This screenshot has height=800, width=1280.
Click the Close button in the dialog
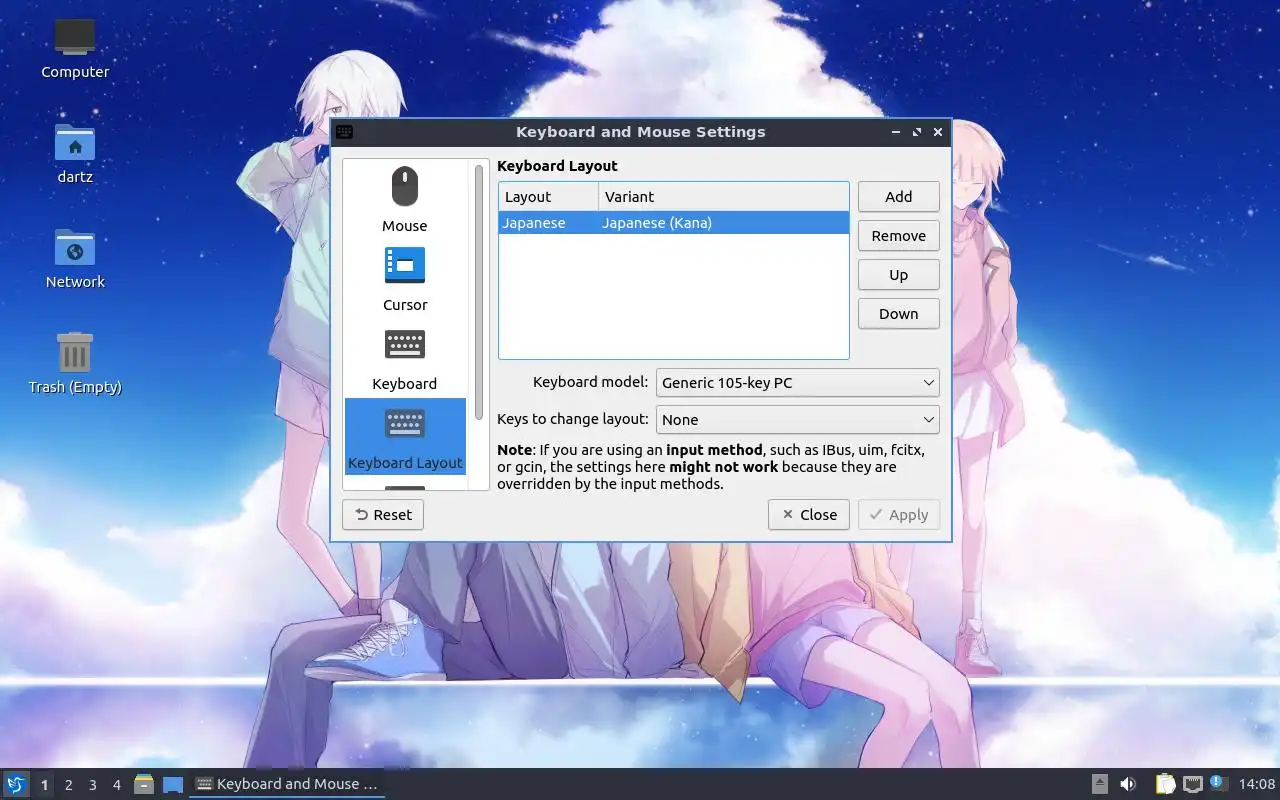[x=809, y=514]
